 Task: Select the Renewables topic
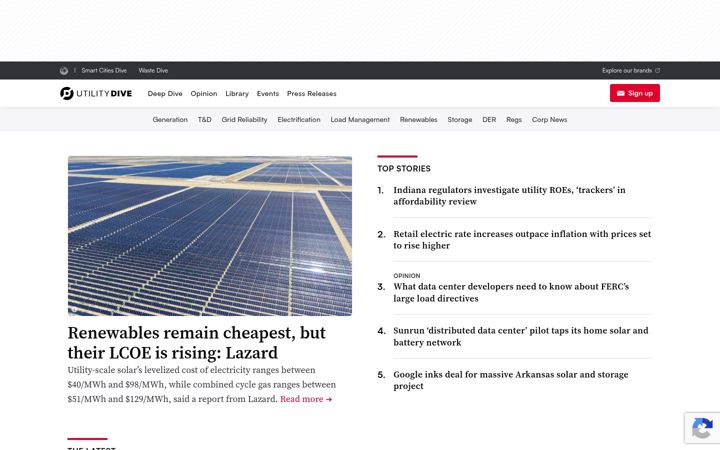pos(418,119)
